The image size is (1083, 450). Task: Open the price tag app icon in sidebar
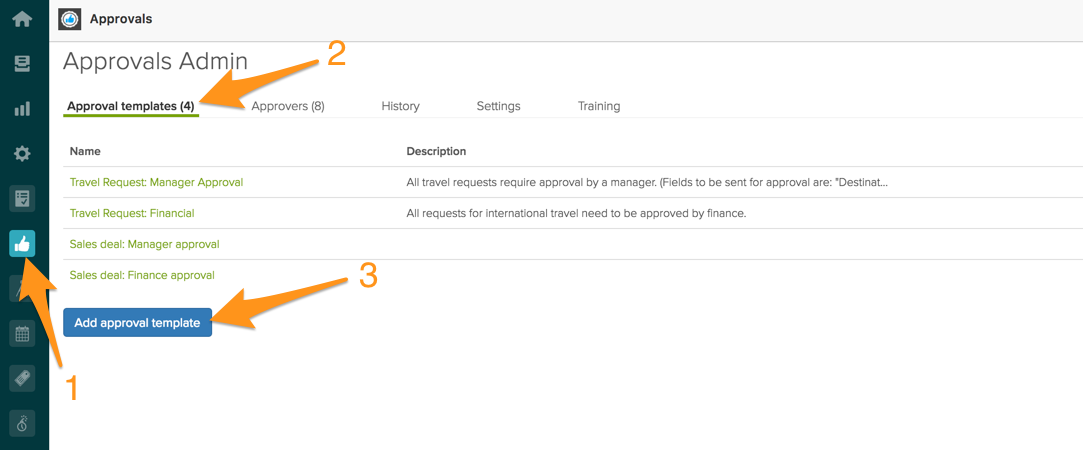[22, 378]
